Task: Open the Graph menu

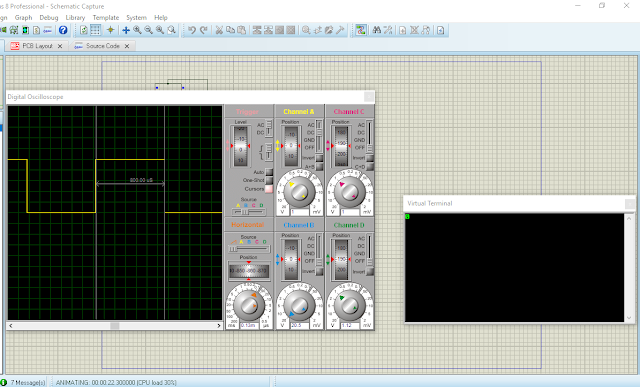Action: [x=23, y=18]
